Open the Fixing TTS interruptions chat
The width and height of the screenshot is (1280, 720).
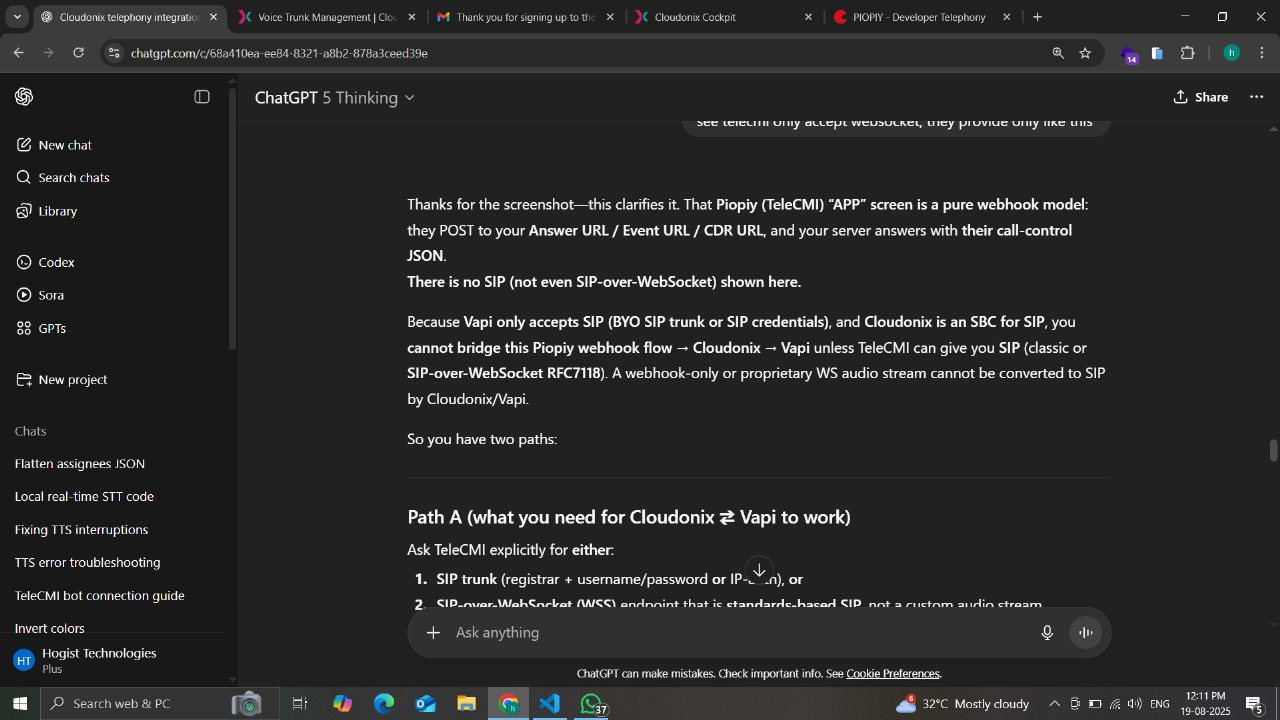pos(81,530)
